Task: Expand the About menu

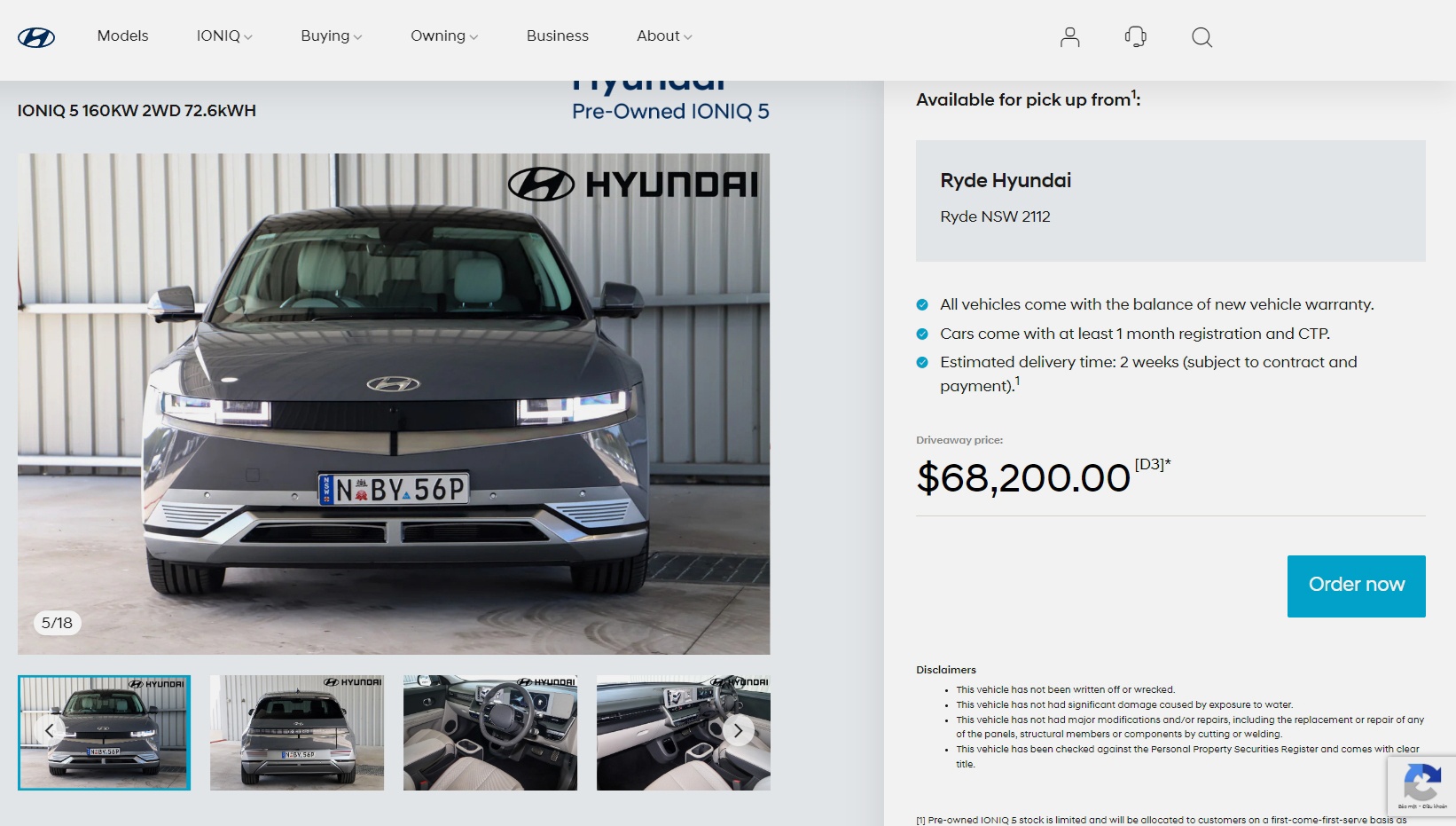Action: pos(662,36)
